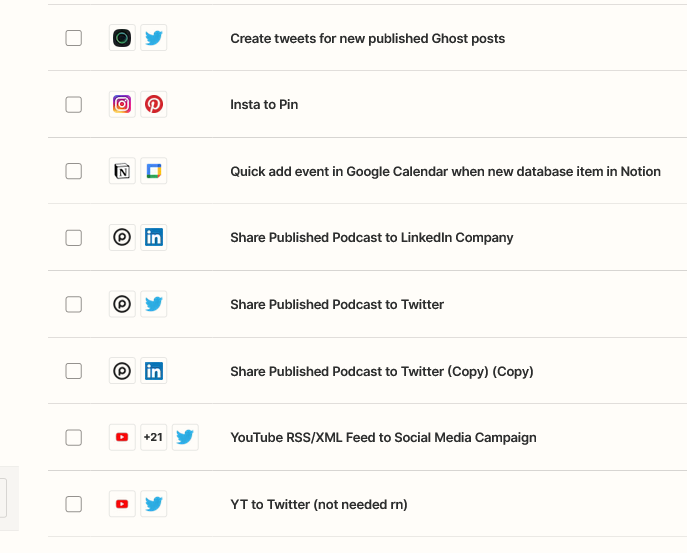Click the +21 more apps badge
Image resolution: width=687 pixels, height=553 pixels.
[153, 437]
